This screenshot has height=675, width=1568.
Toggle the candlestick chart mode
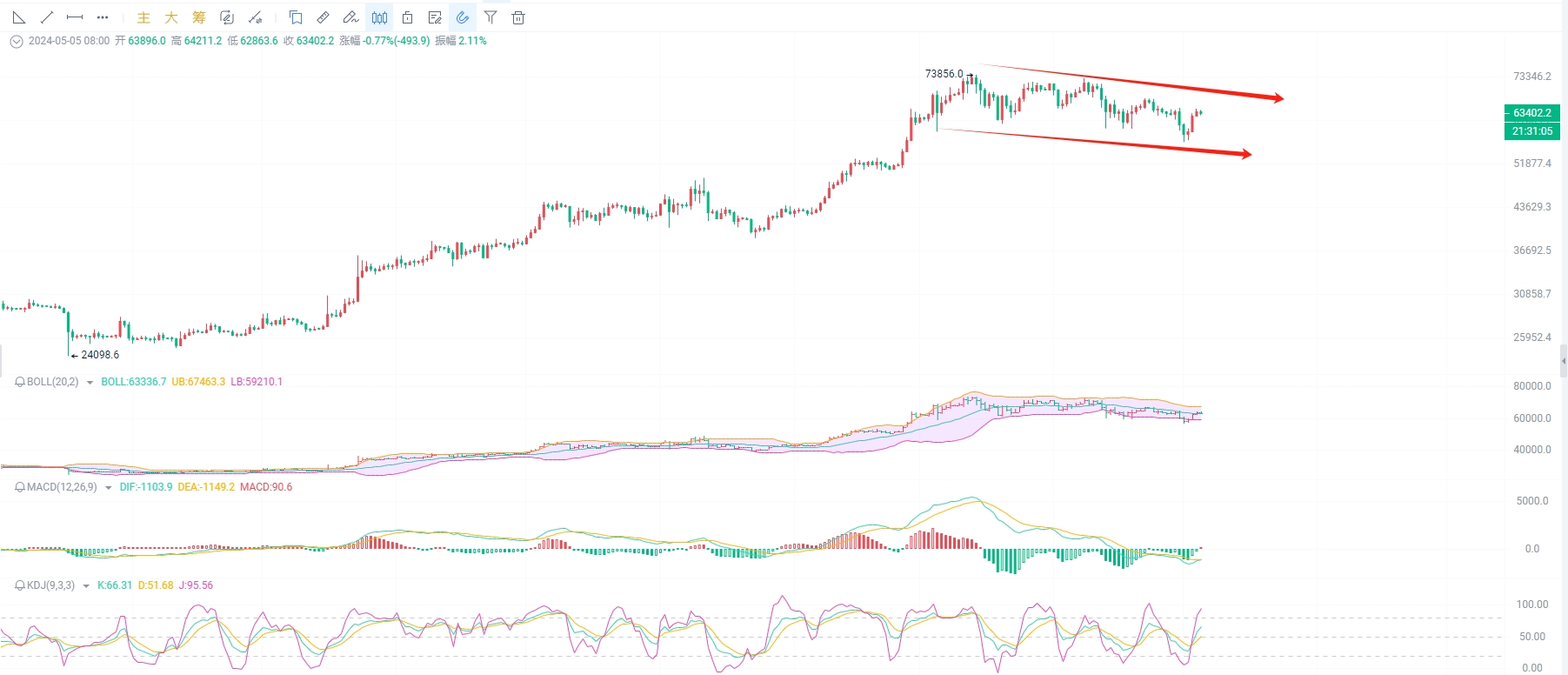379,17
